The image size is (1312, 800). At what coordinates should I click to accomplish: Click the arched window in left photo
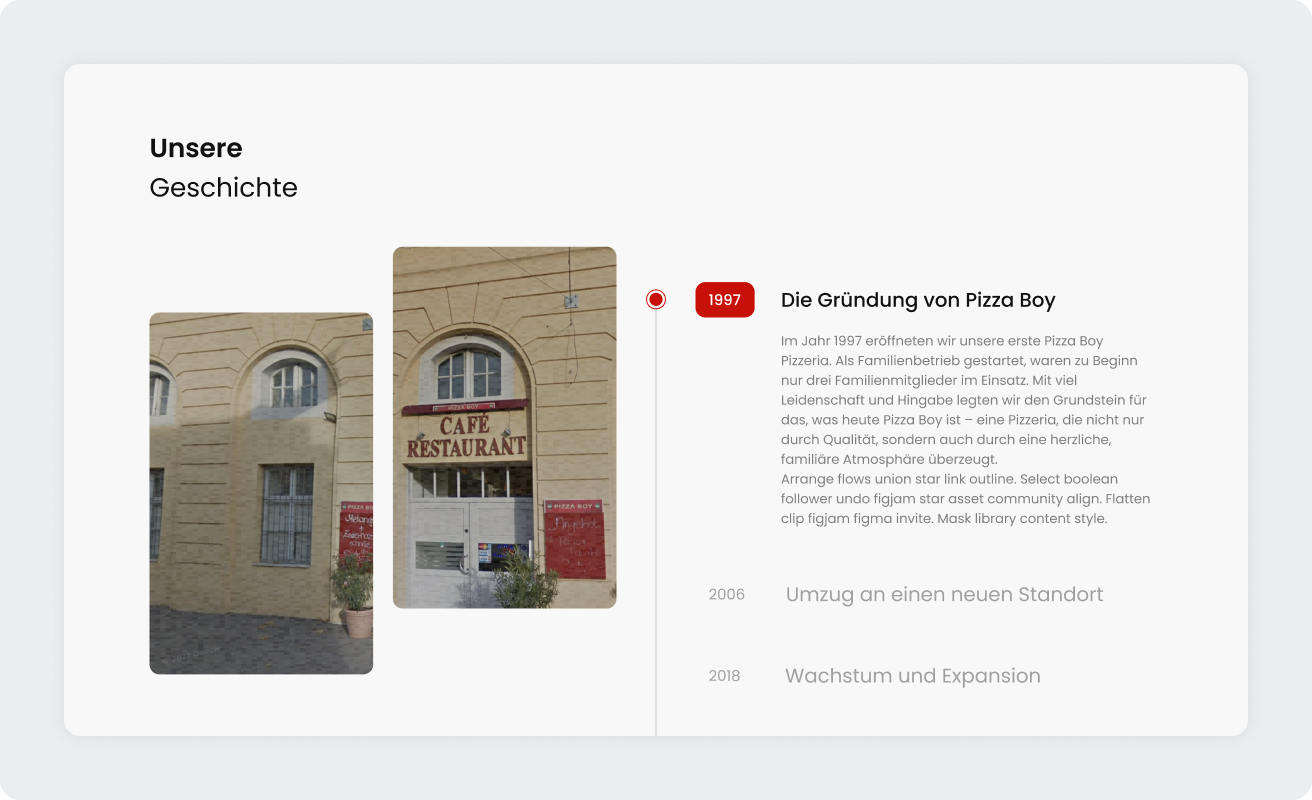pyautogui.click(x=292, y=383)
